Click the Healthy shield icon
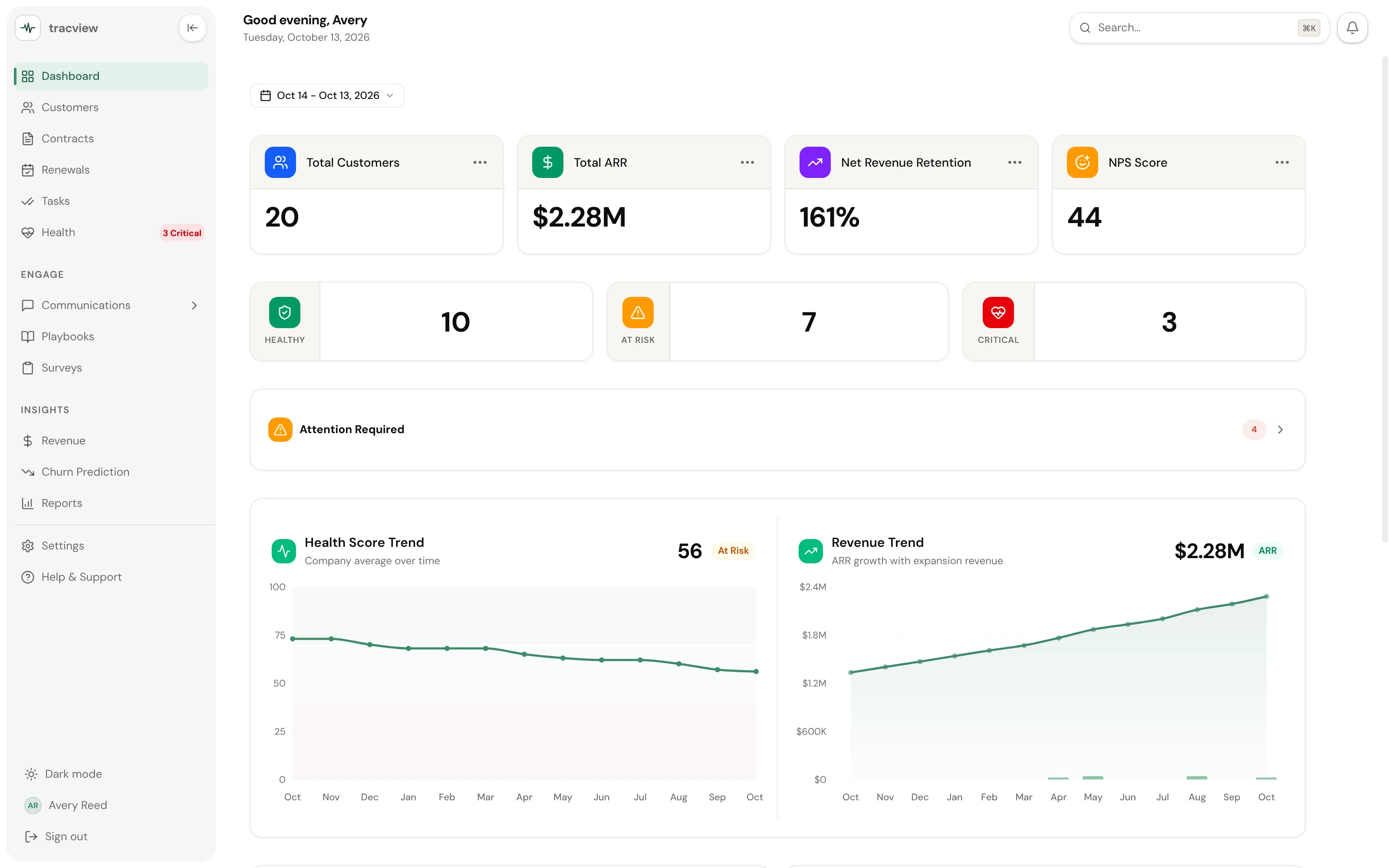Image resolution: width=1389 pixels, height=868 pixels. pyautogui.click(x=285, y=312)
